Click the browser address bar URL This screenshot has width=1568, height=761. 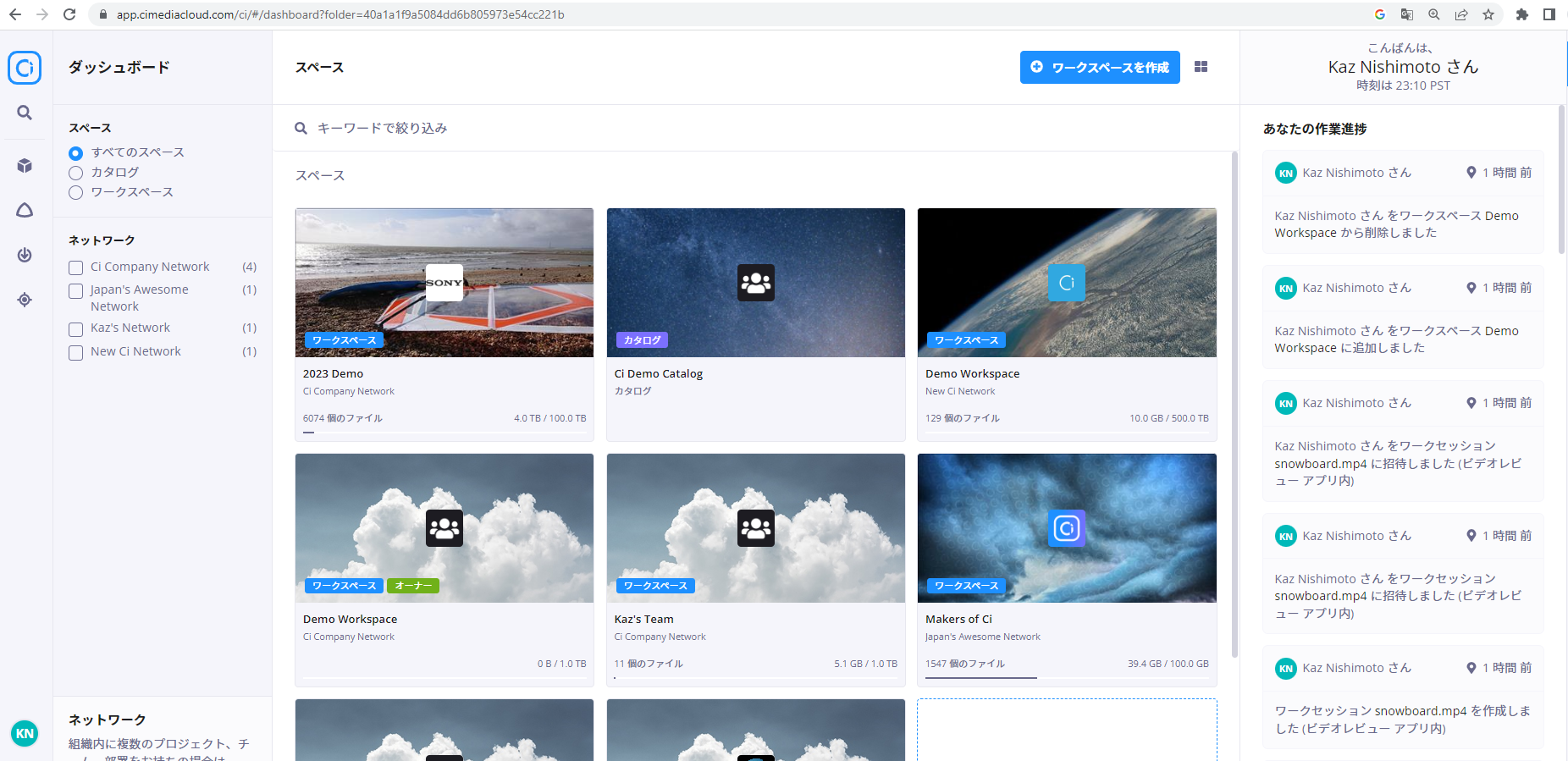coord(340,14)
